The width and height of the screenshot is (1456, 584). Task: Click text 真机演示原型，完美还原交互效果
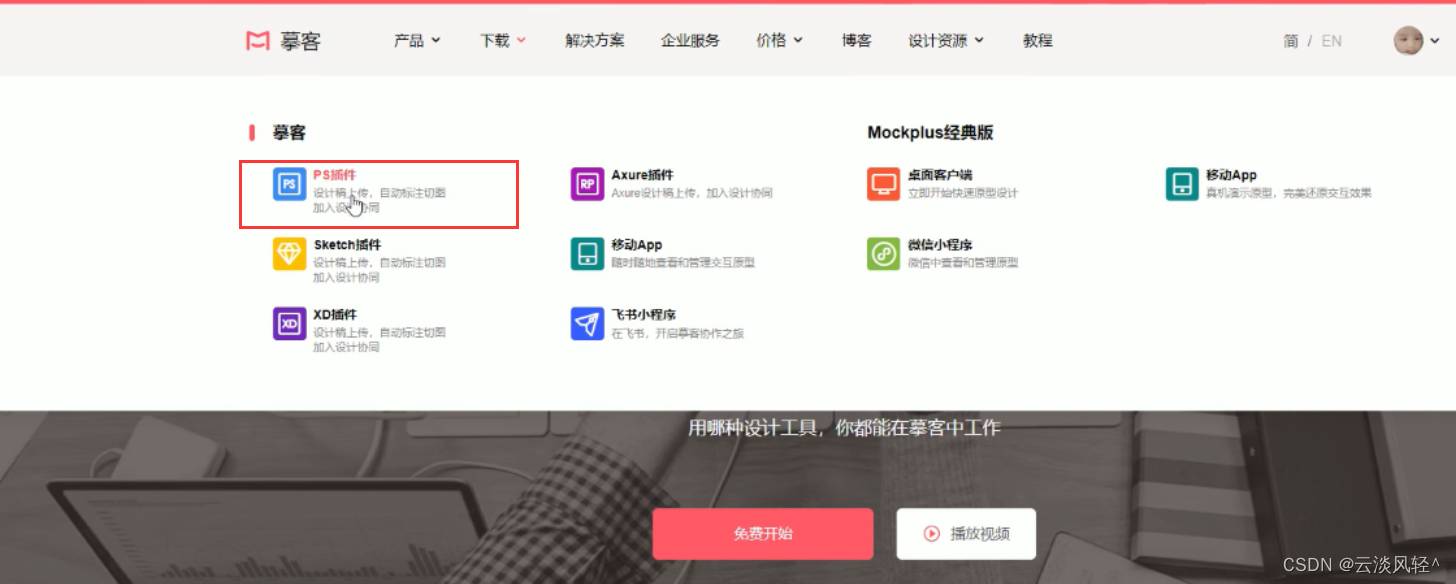pos(1288,193)
